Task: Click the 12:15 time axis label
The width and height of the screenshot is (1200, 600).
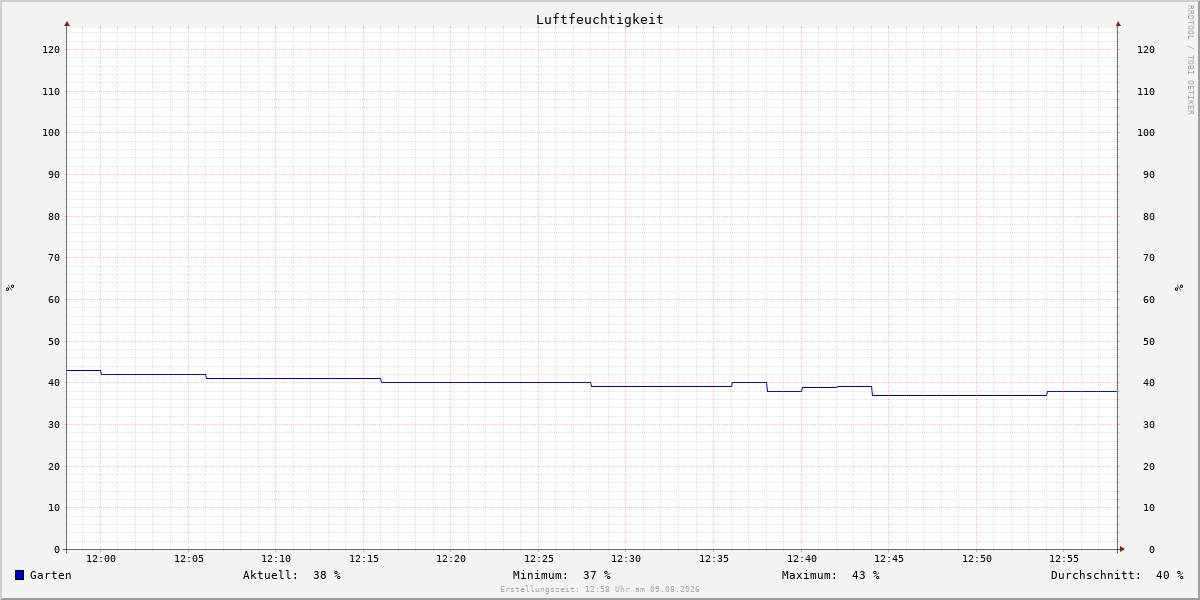Action: (364, 559)
